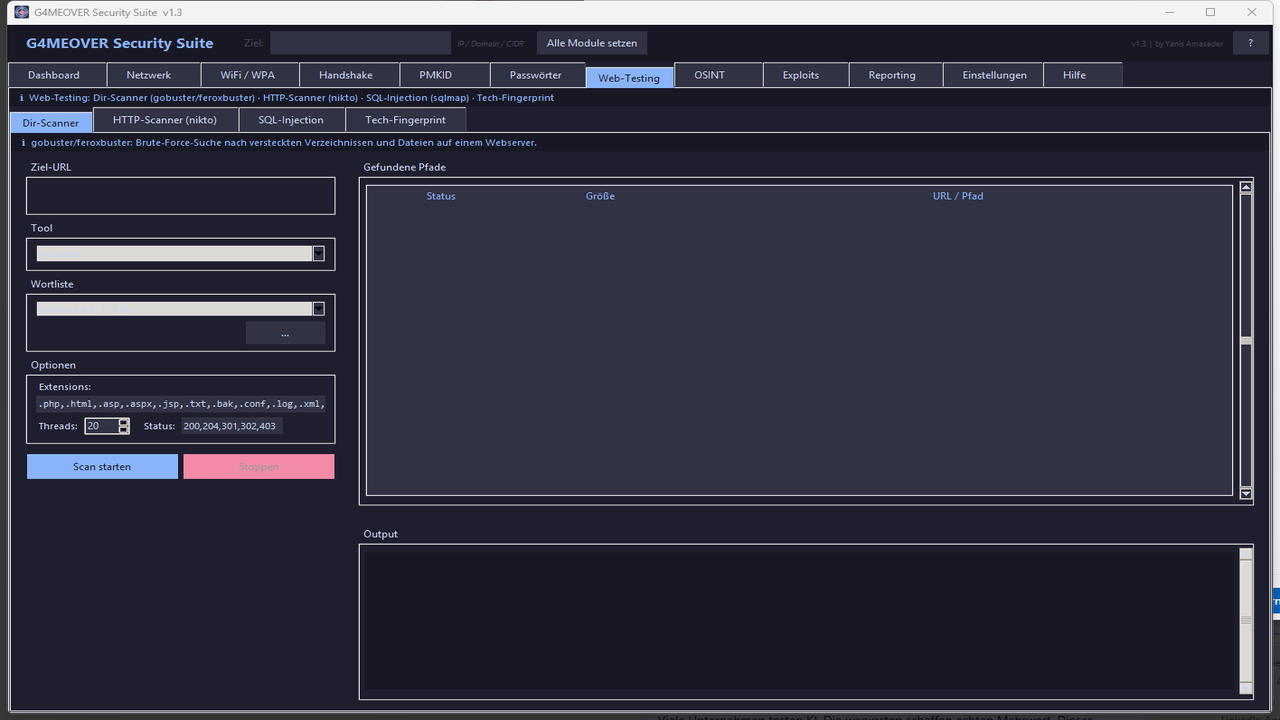This screenshot has width=1280, height=720.
Task: Increase the Threads spinner value
Action: (124, 422)
